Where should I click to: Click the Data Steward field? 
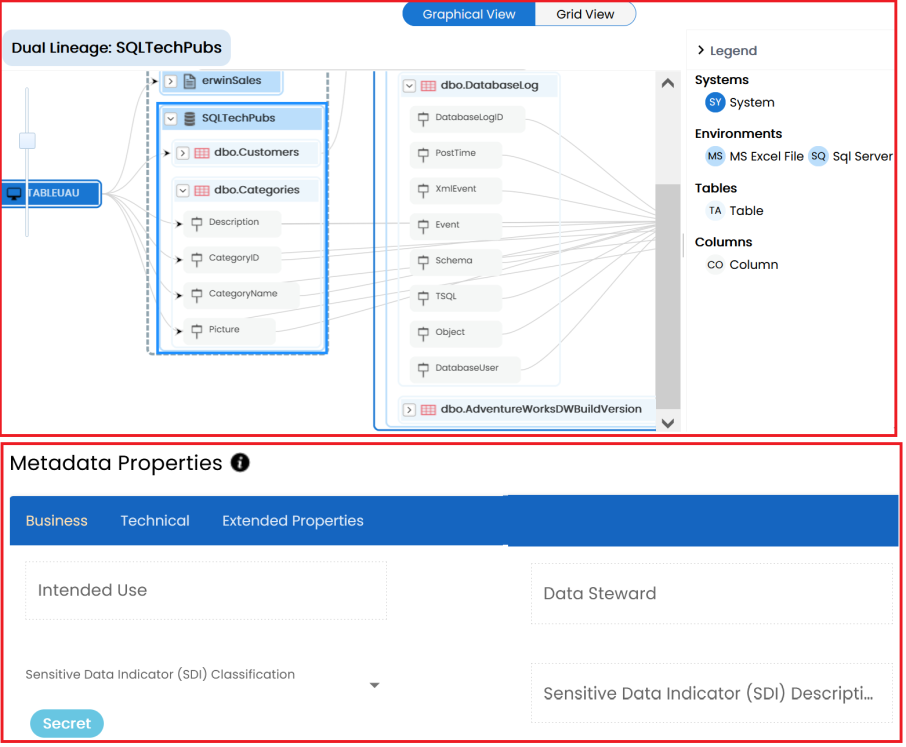pos(712,594)
